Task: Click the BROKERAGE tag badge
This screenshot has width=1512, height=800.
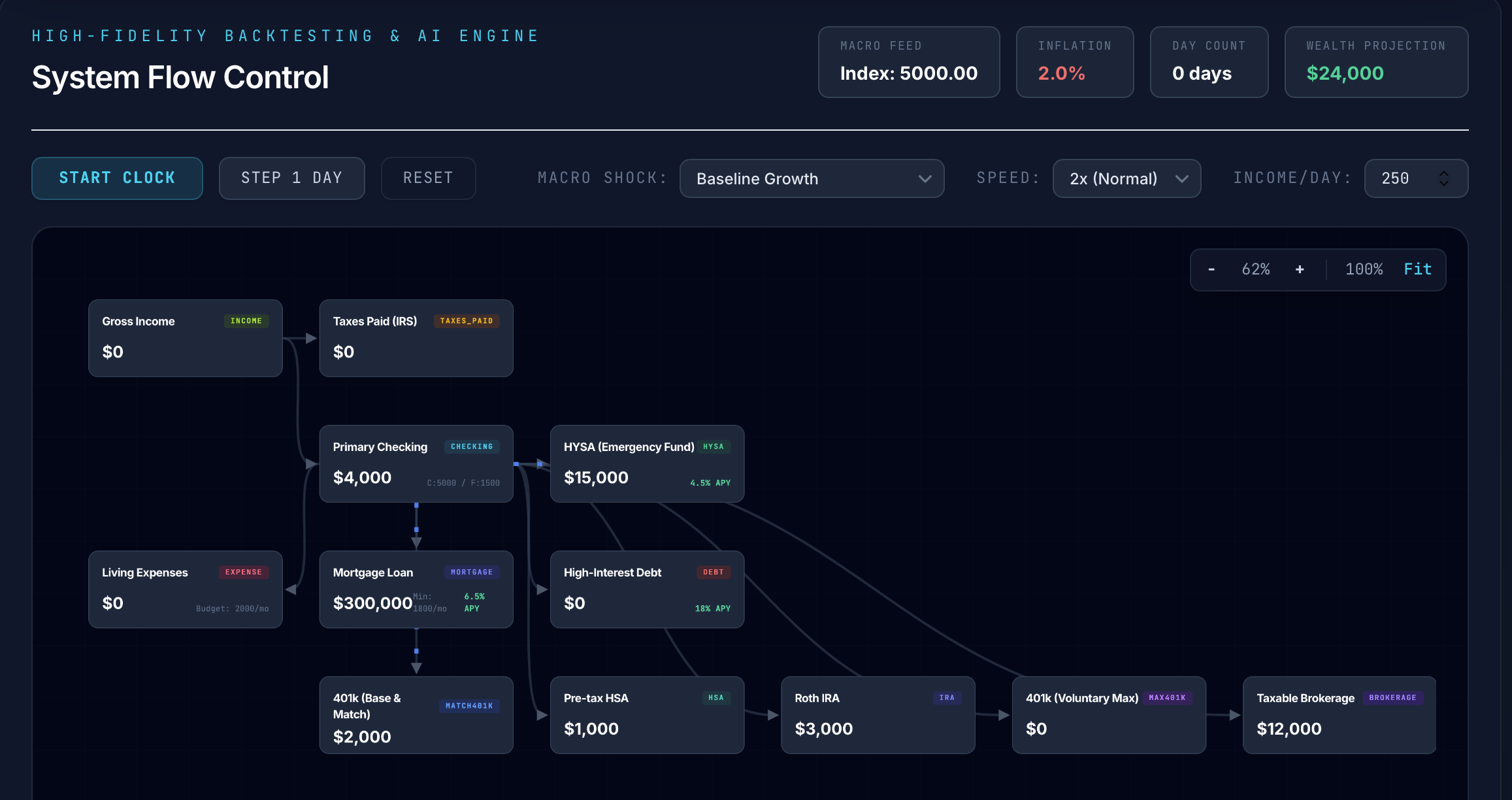Action: [x=1392, y=697]
